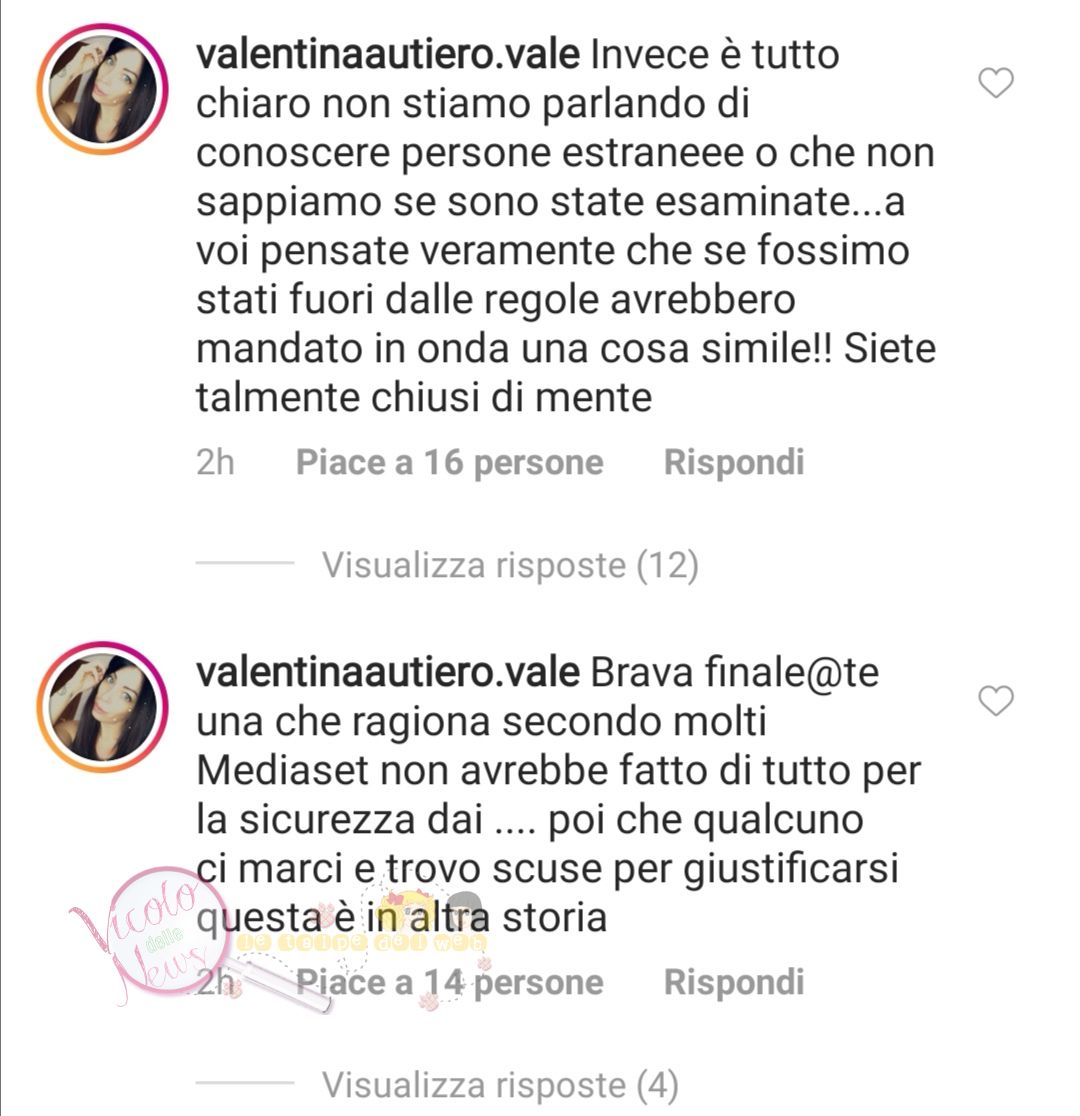This screenshot has height=1116, width=1080.
Task: Click the 2h timestamp under the first comment
Action: tap(215, 463)
